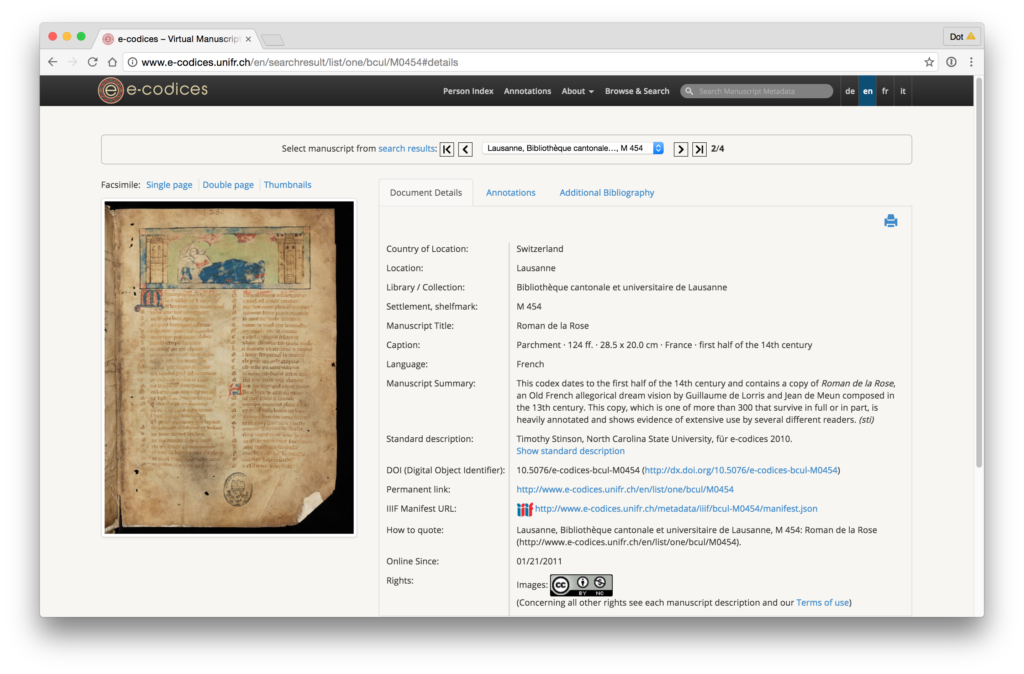
Task: Open the Chrome three-dot menu
Action: pos(971,62)
